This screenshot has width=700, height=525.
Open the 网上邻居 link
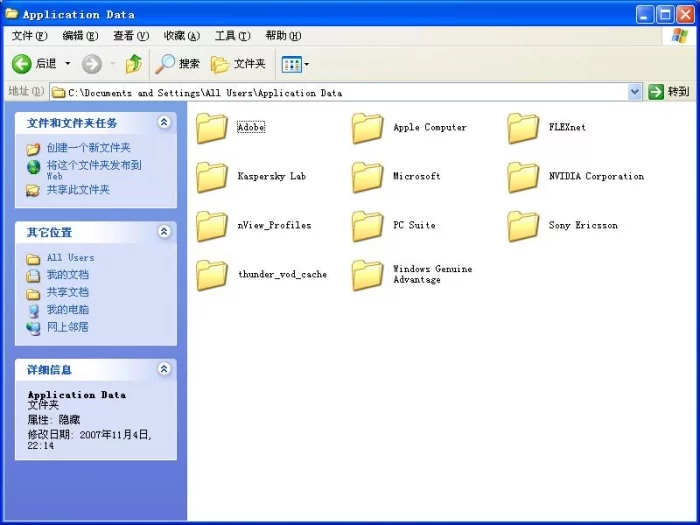click(68, 327)
